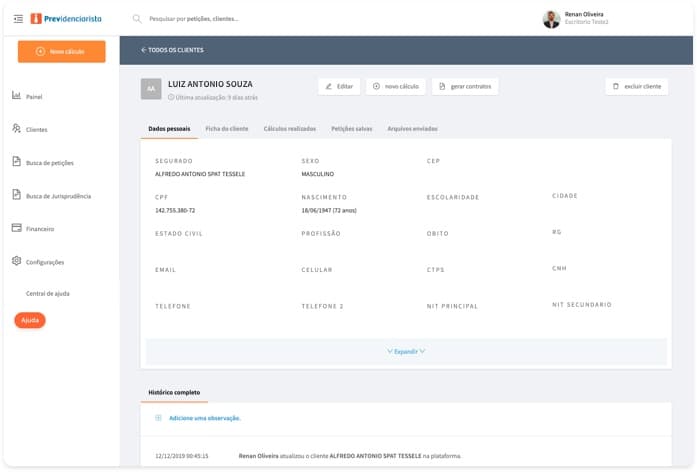Screen dimensions: 697x472
Task: Click the orange Novo cálculo sidebar button
Action: coord(62,52)
